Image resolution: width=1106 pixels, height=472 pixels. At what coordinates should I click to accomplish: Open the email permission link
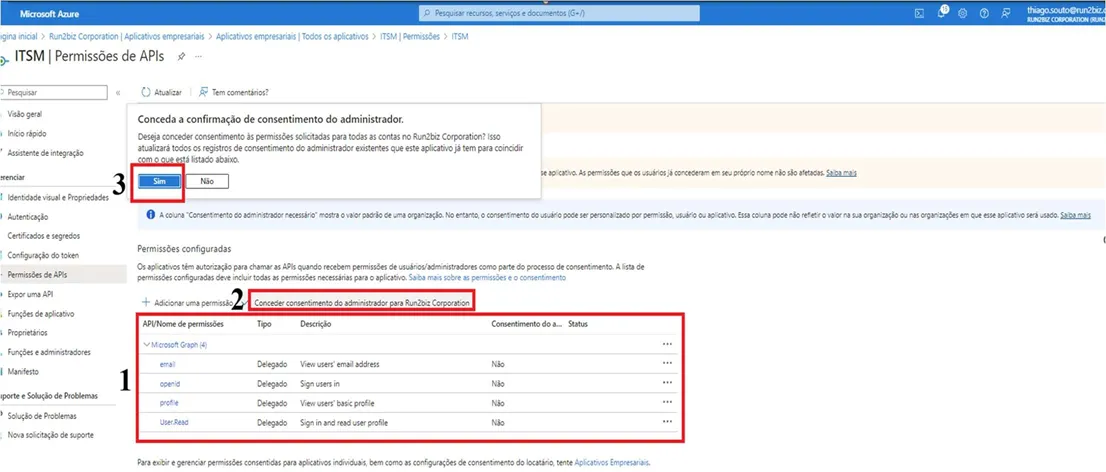[x=167, y=365]
